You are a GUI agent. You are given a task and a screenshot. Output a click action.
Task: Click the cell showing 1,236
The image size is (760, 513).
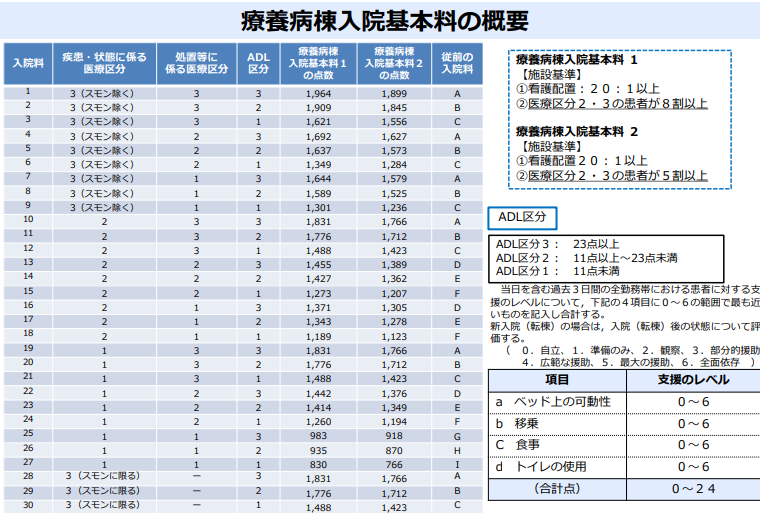click(394, 208)
